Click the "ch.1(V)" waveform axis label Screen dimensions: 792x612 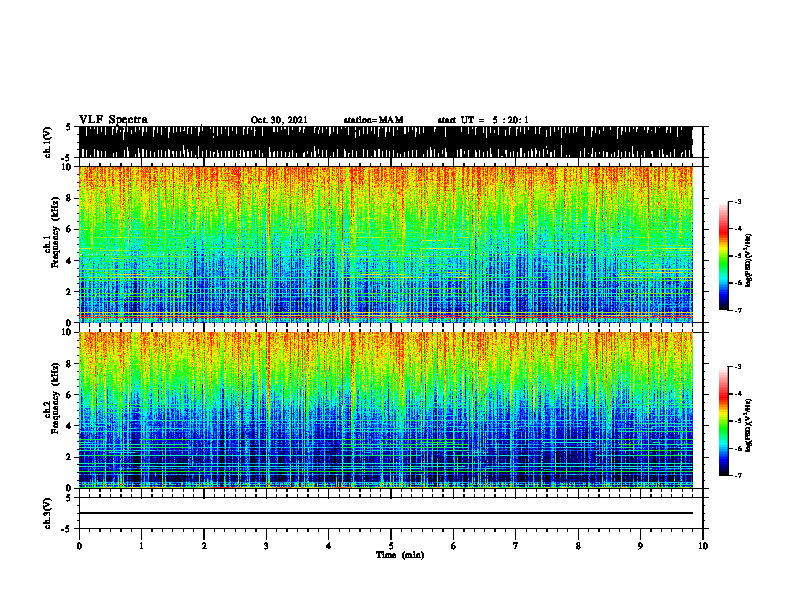click(48, 142)
